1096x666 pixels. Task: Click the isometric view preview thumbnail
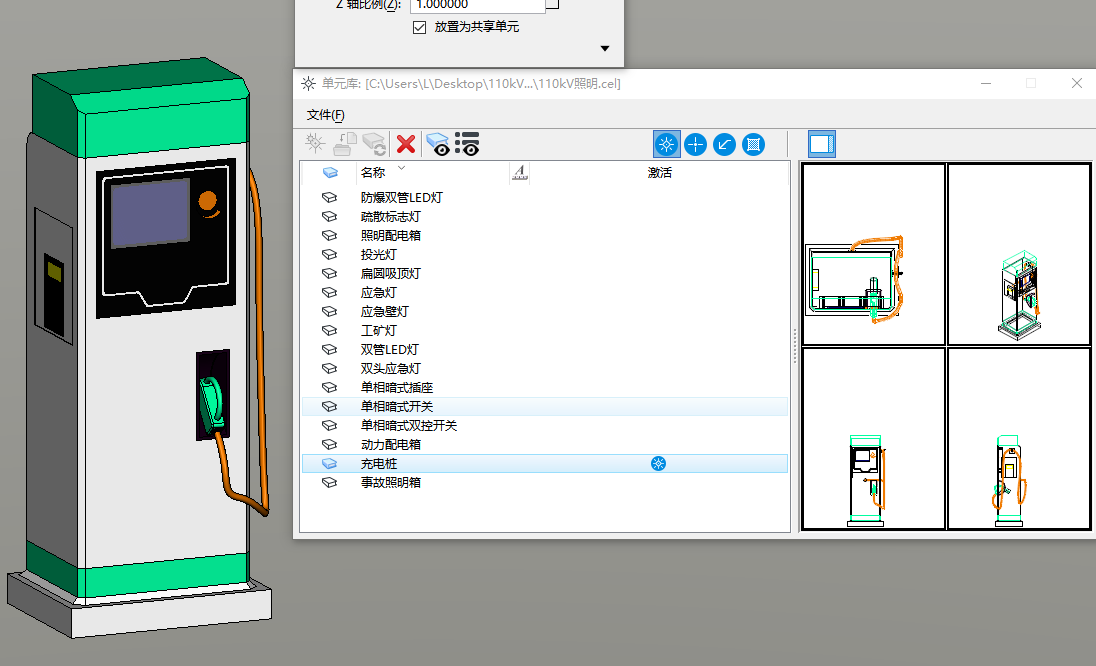pyautogui.click(x=1019, y=254)
